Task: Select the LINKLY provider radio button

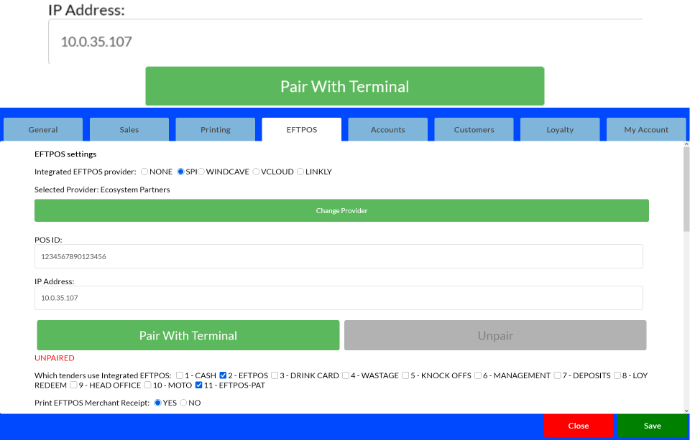Action: (300, 172)
